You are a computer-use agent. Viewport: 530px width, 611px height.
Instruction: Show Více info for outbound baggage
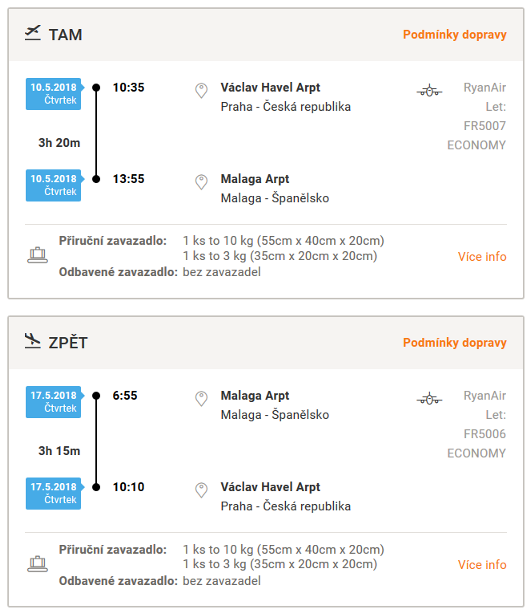(x=482, y=257)
